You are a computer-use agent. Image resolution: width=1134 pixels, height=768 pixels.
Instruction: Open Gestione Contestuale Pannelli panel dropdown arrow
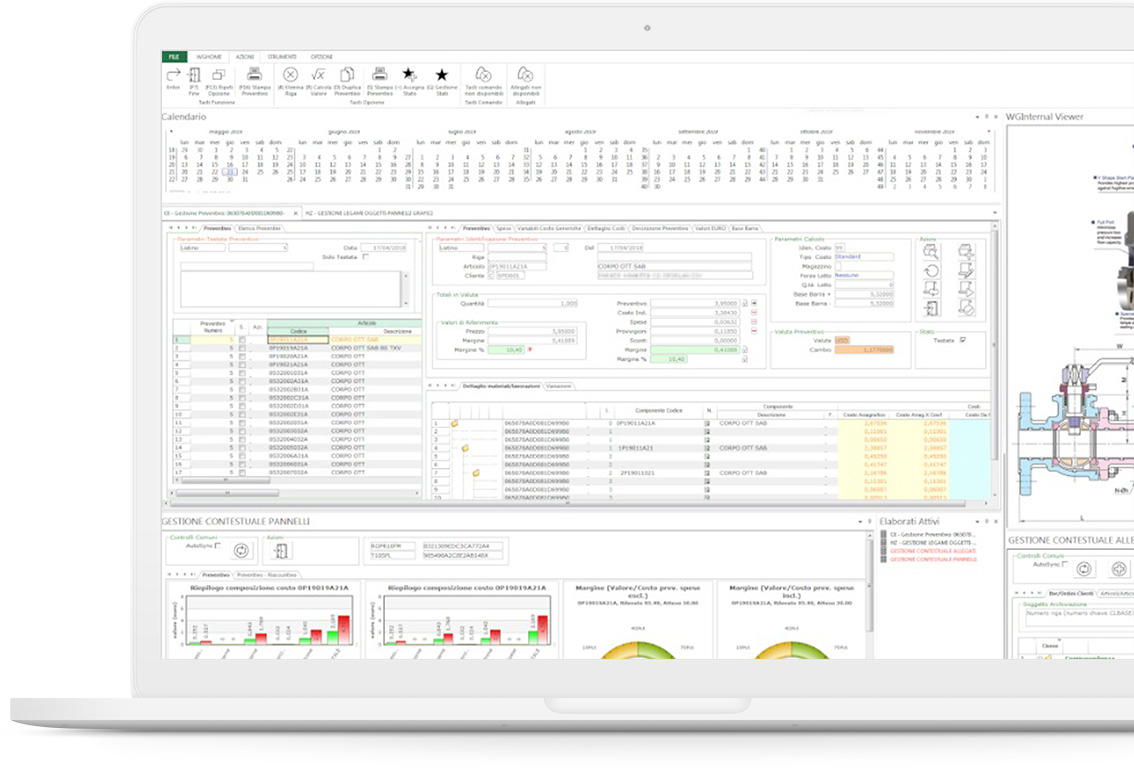(x=860, y=521)
